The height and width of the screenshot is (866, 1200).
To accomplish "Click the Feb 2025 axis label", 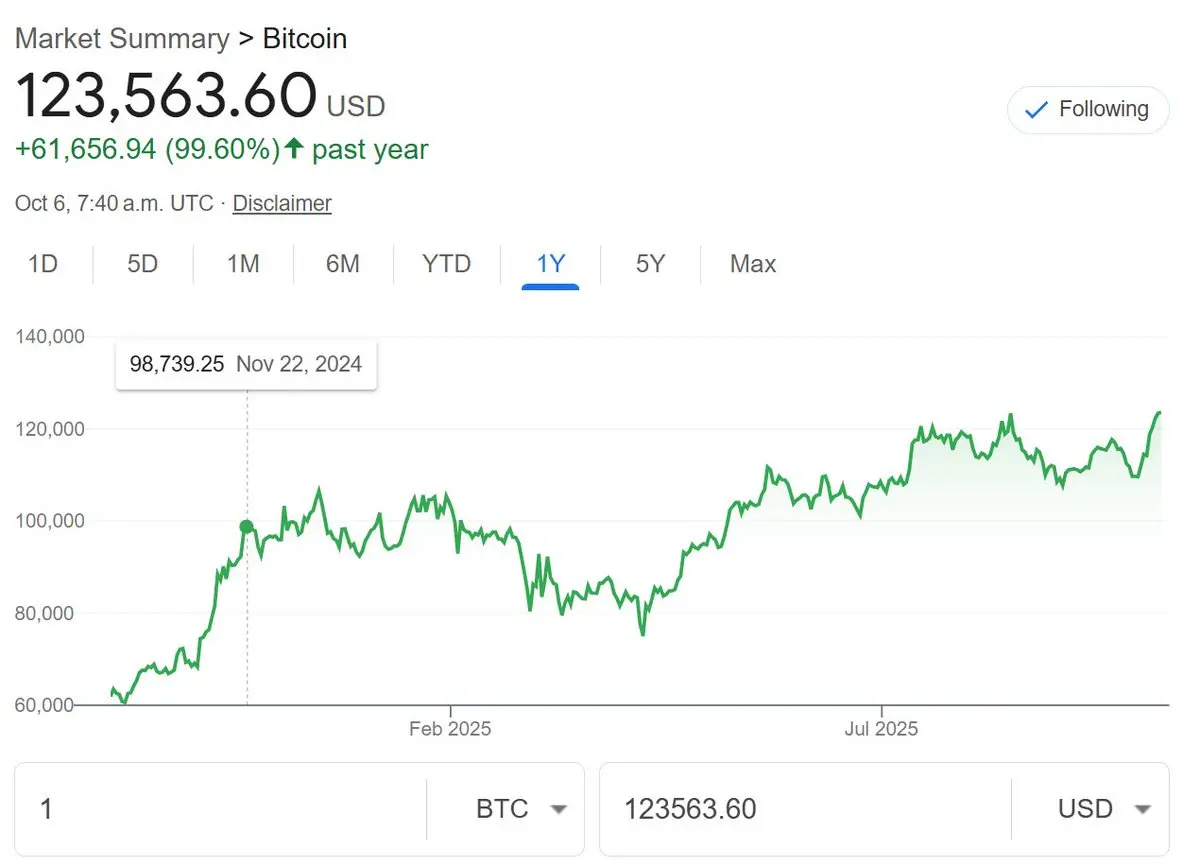I will pyautogui.click(x=450, y=729).
